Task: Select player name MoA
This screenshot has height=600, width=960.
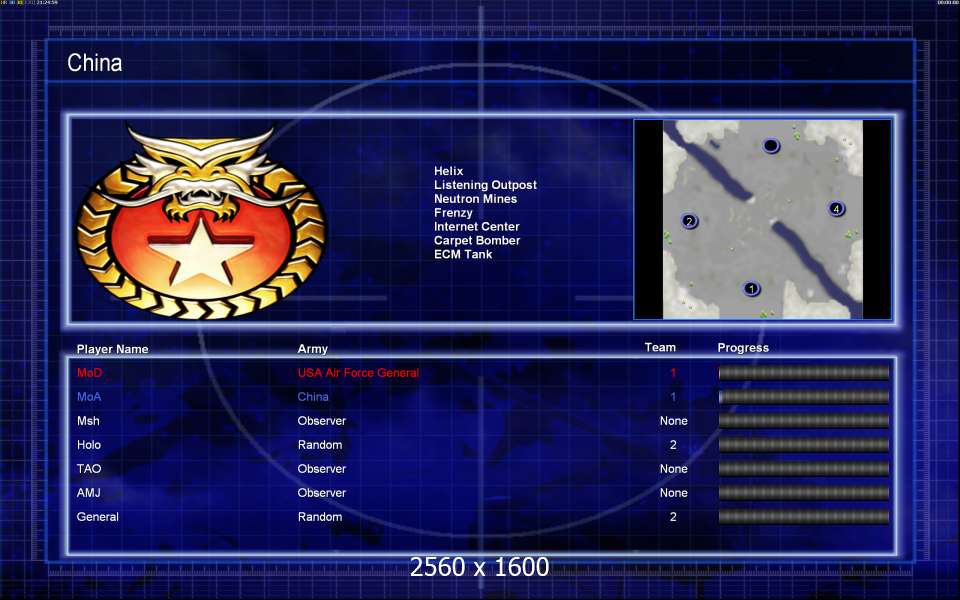Action: 89,397
